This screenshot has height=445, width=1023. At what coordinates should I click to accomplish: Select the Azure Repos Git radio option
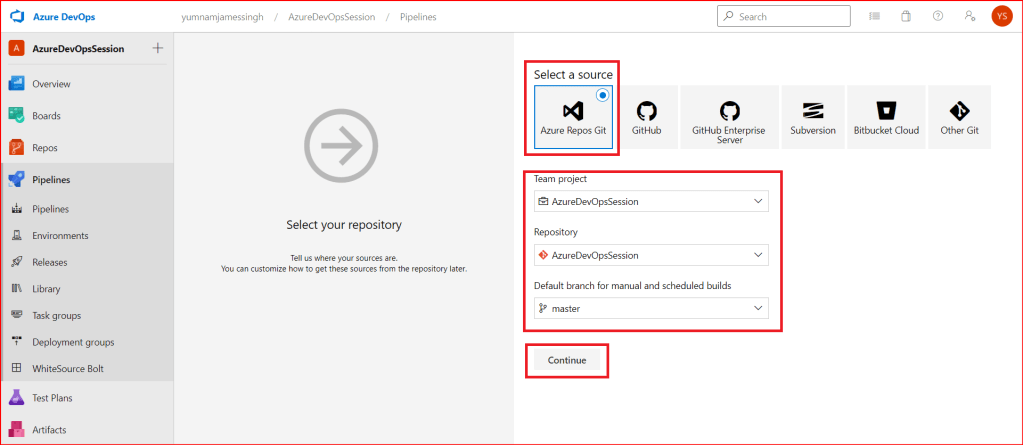pos(602,96)
